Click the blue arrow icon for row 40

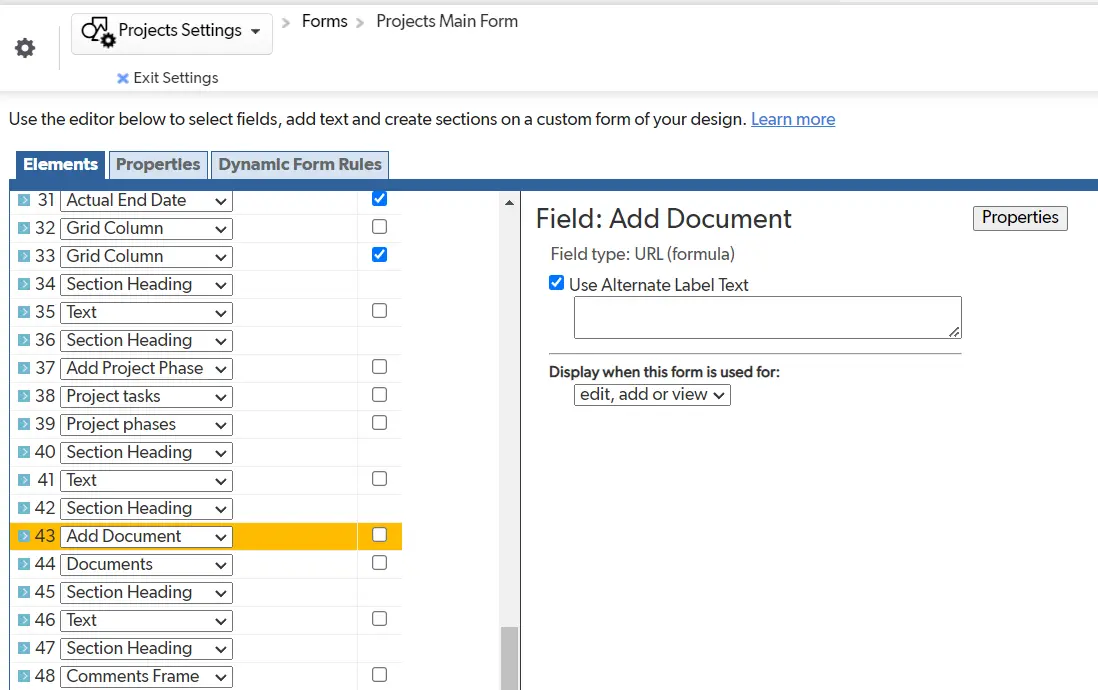tap(24, 453)
